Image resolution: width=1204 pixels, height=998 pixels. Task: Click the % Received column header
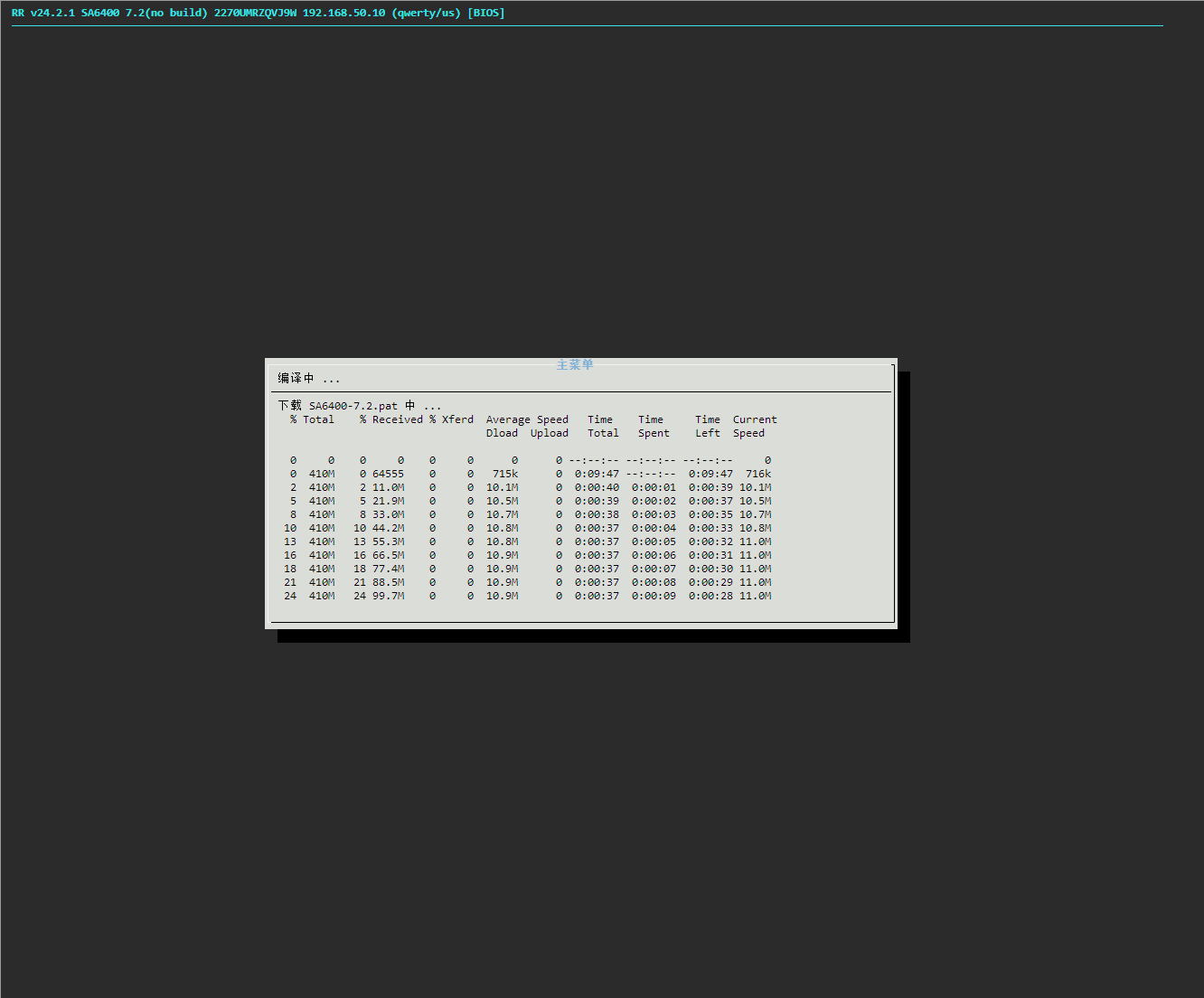point(390,419)
